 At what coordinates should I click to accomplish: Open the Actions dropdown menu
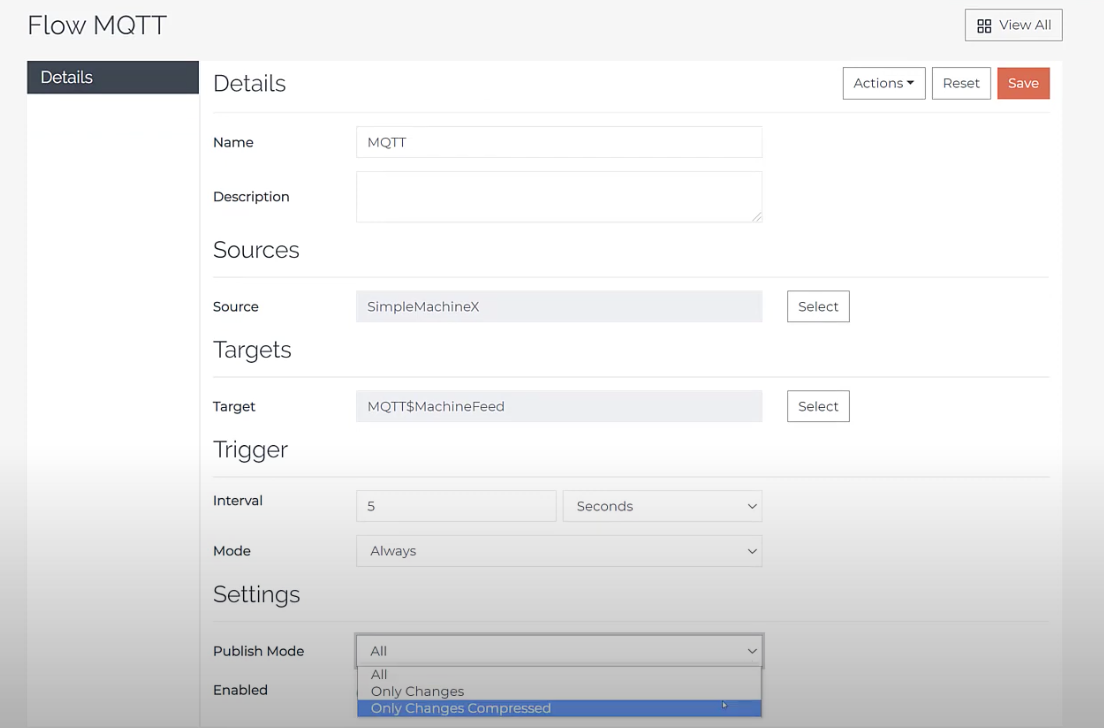pos(883,83)
